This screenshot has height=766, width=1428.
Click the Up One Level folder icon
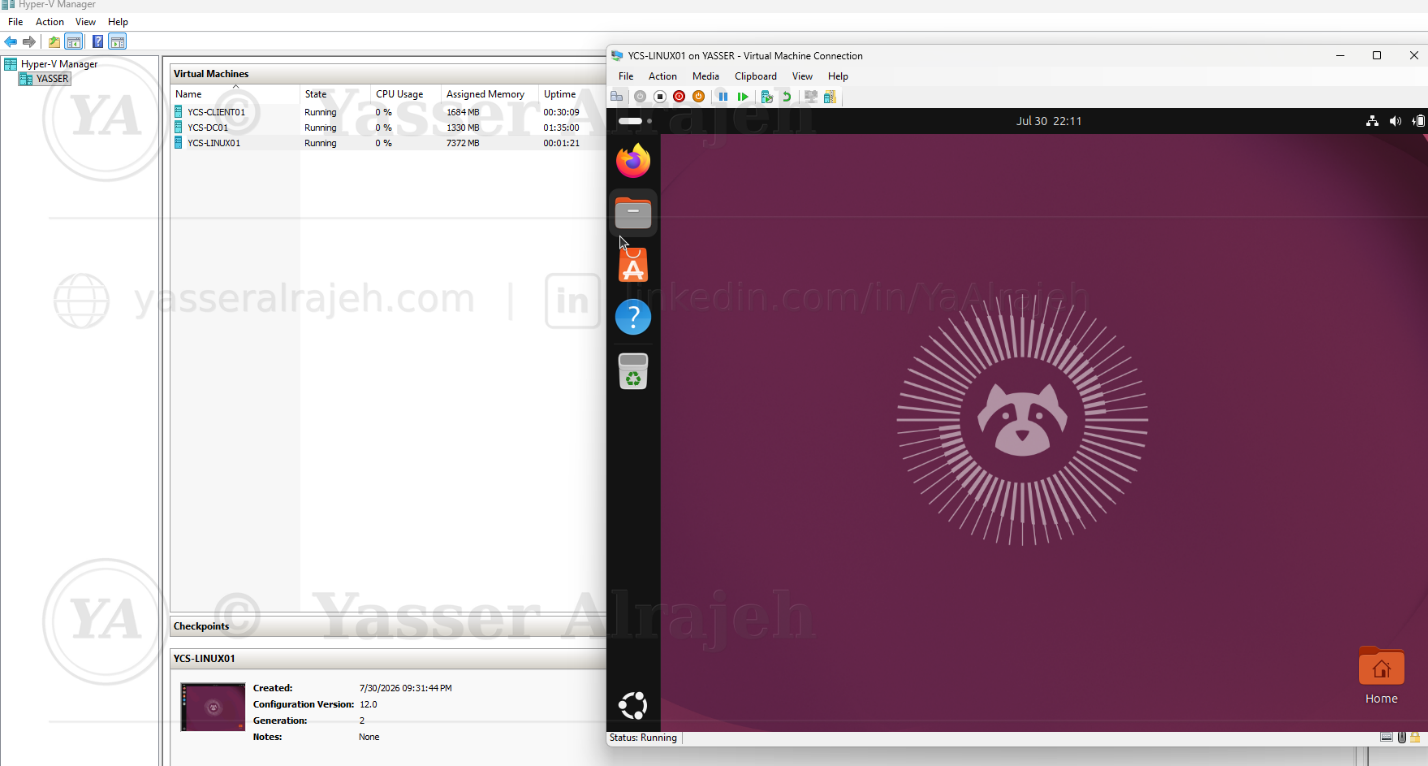click(x=54, y=42)
